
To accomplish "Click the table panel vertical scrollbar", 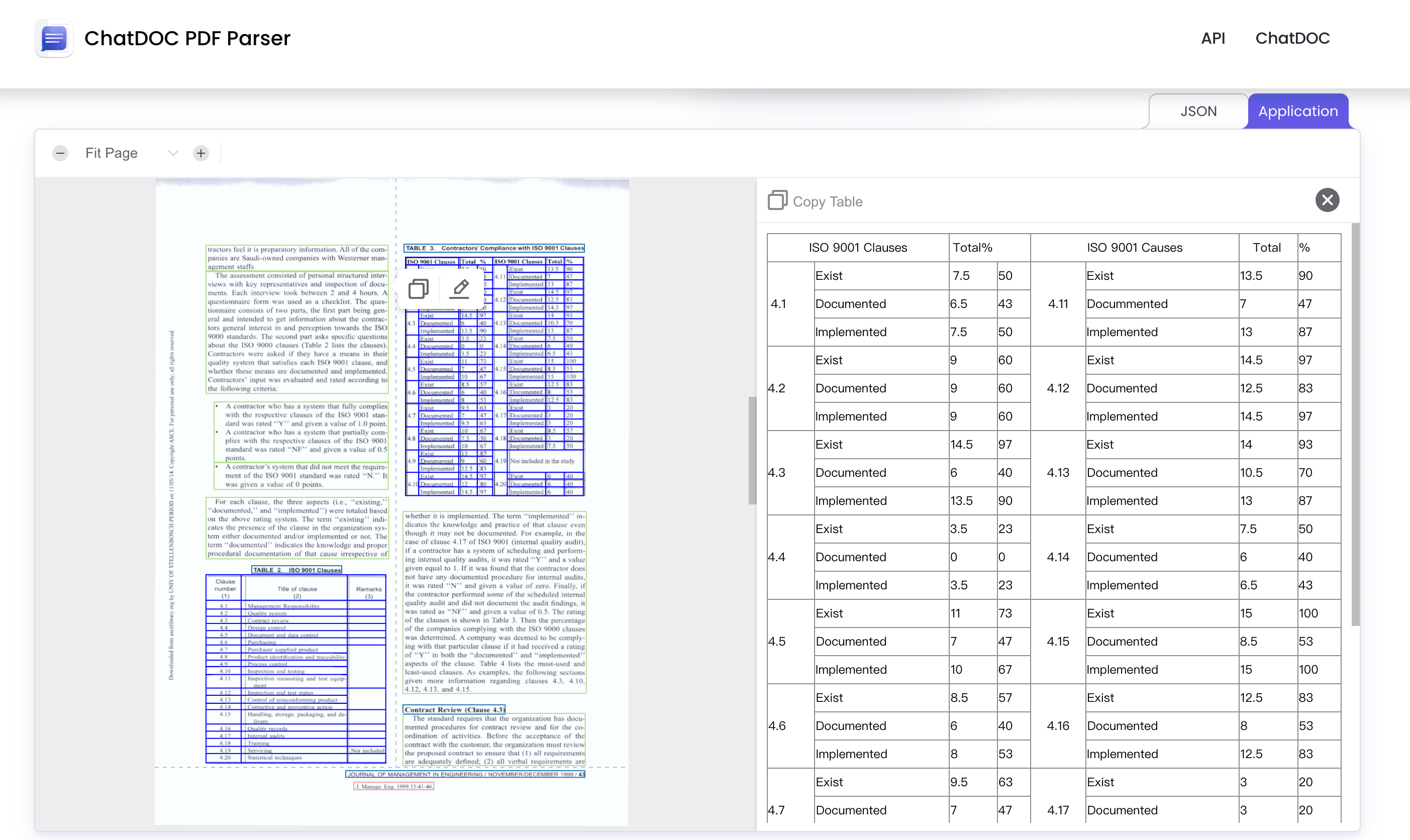I will 1355,425.
